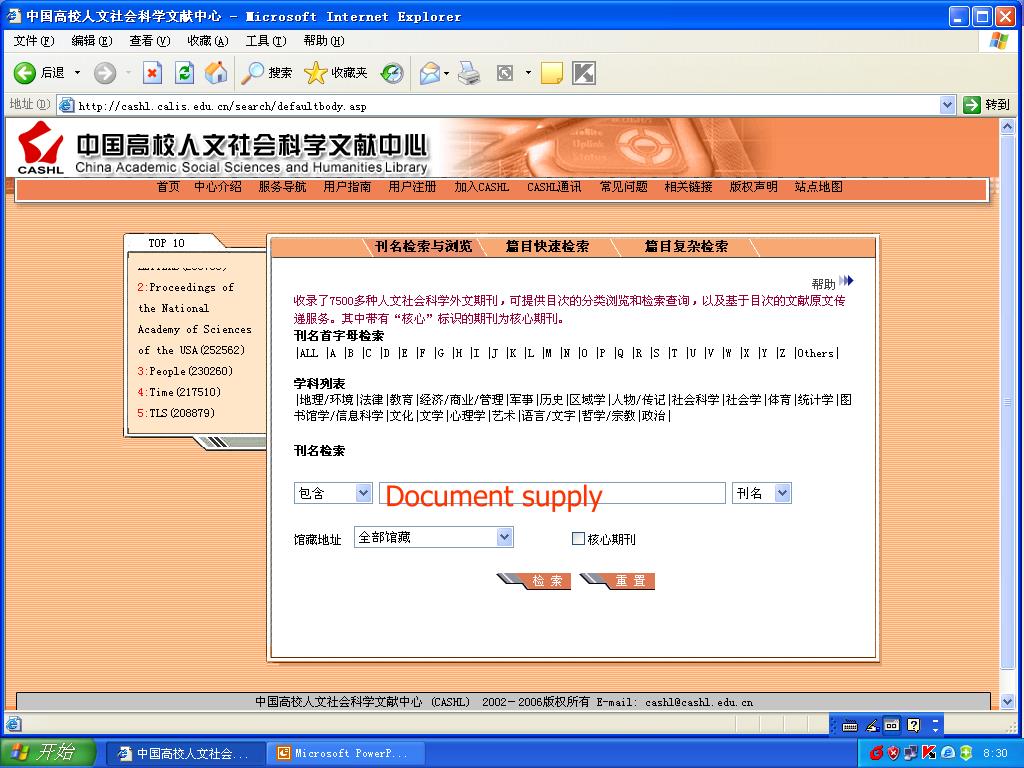Viewport: 1024px width, 768px height.
Task: Click the yellow note toolbar icon
Action: click(552, 73)
